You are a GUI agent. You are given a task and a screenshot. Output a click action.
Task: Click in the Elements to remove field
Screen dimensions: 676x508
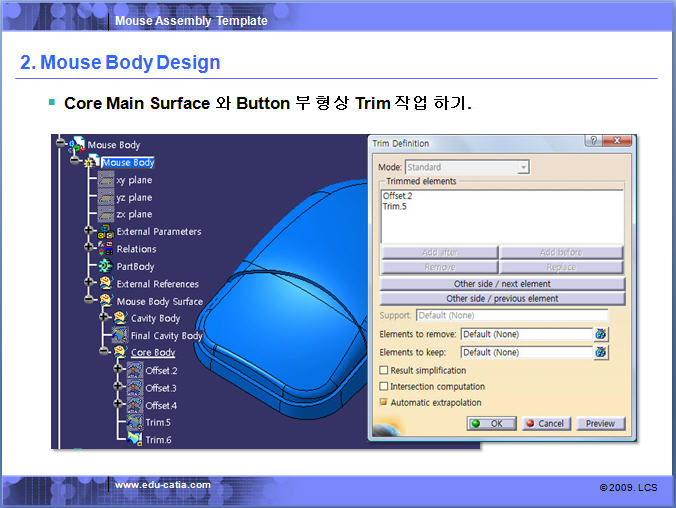526,334
